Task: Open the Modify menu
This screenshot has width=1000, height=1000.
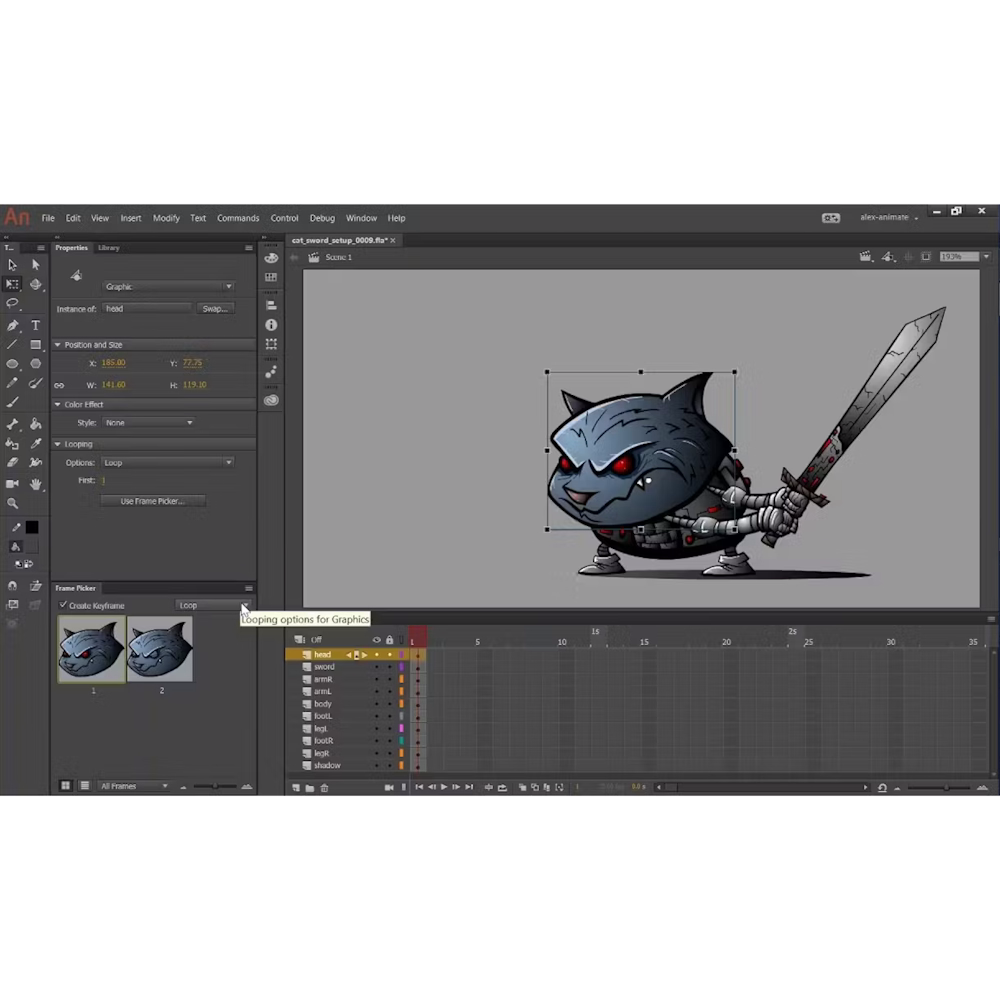Action: tap(166, 217)
